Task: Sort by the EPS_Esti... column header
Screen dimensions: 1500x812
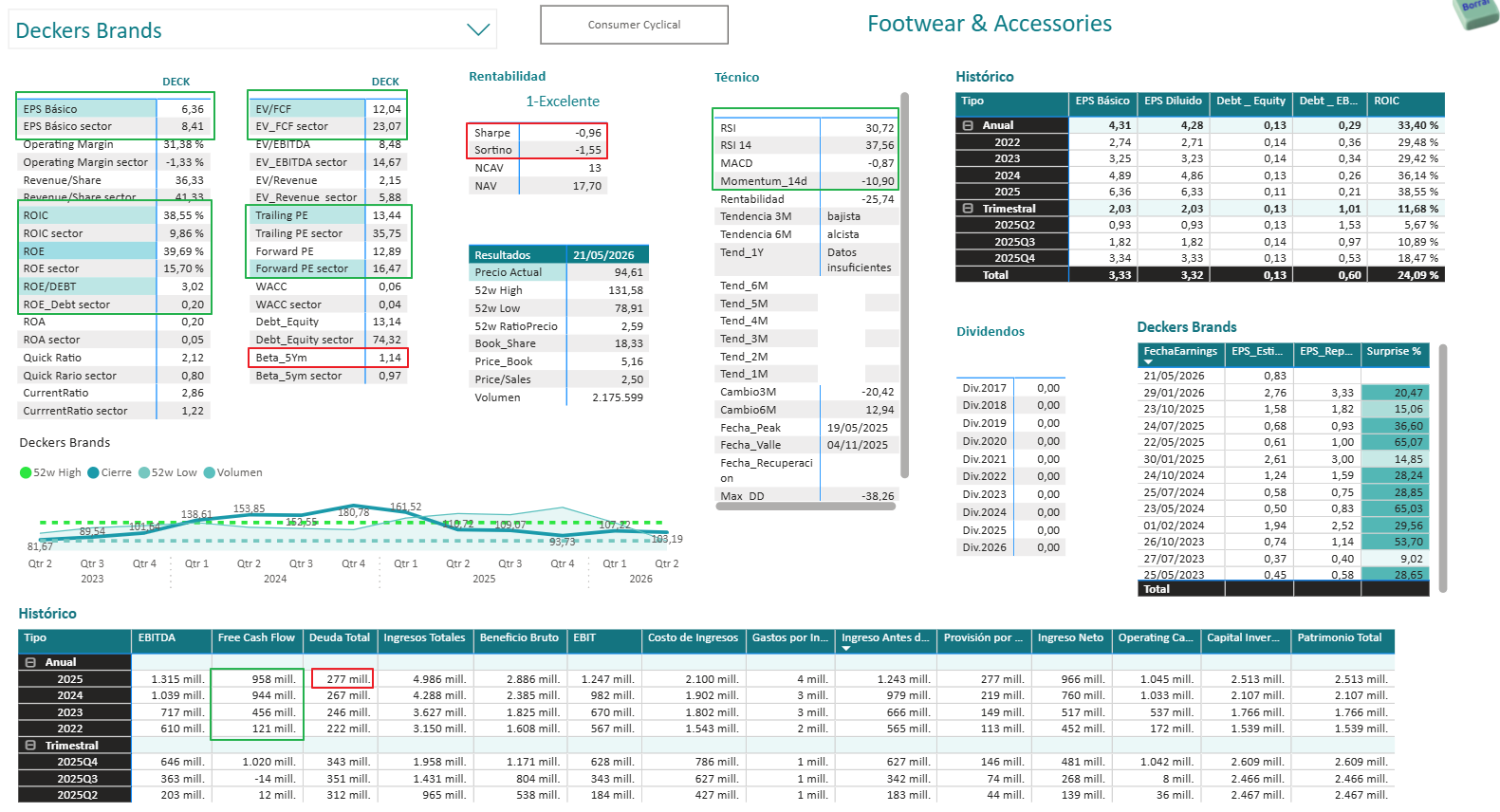Action: (1257, 352)
